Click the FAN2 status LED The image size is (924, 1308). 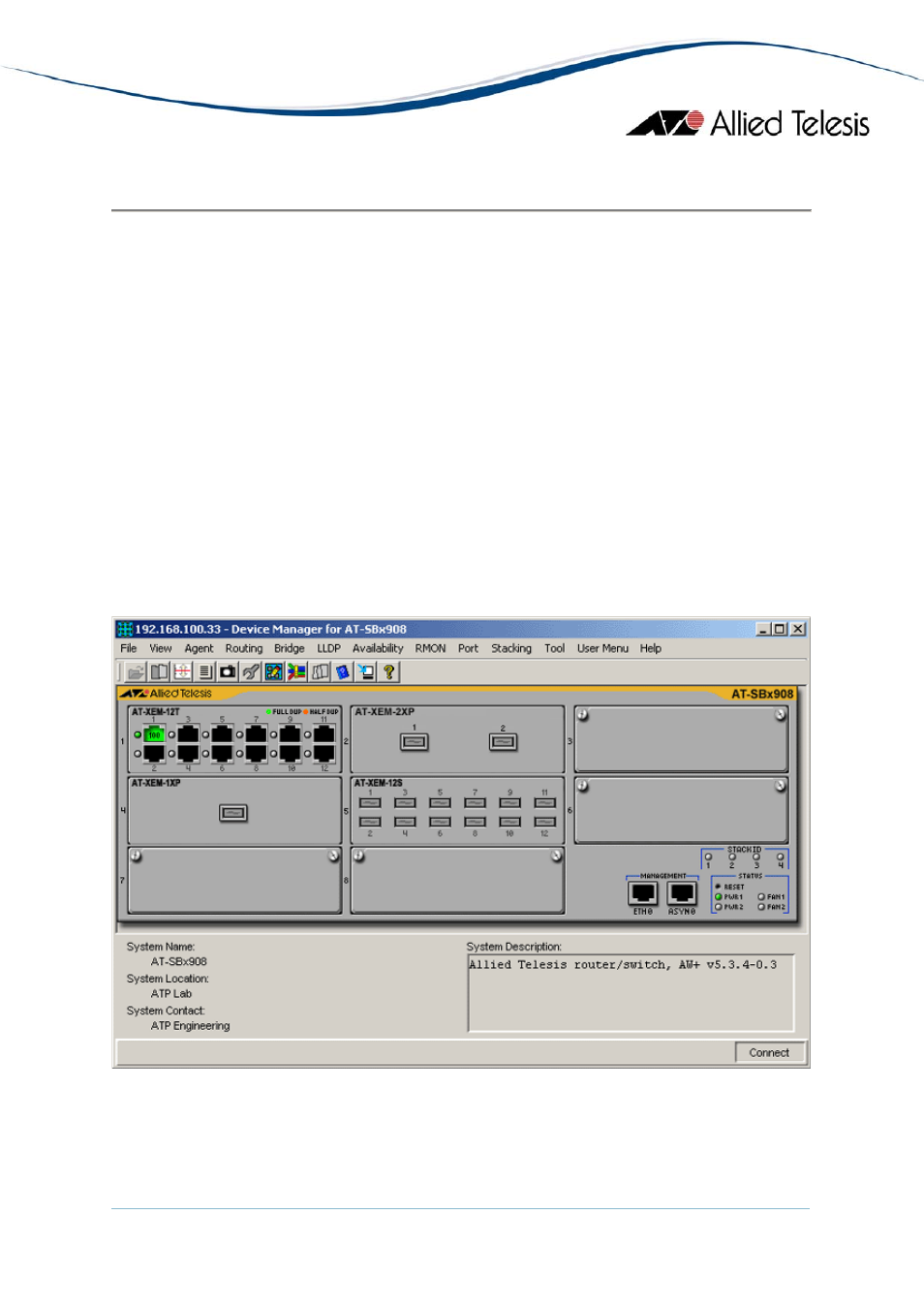click(x=761, y=907)
